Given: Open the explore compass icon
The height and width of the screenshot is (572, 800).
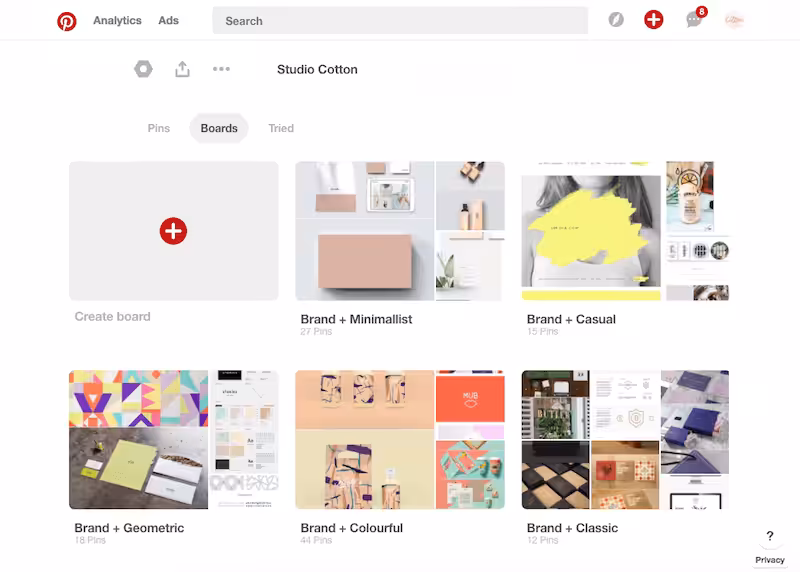Looking at the screenshot, I should click(x=616, y=20).
